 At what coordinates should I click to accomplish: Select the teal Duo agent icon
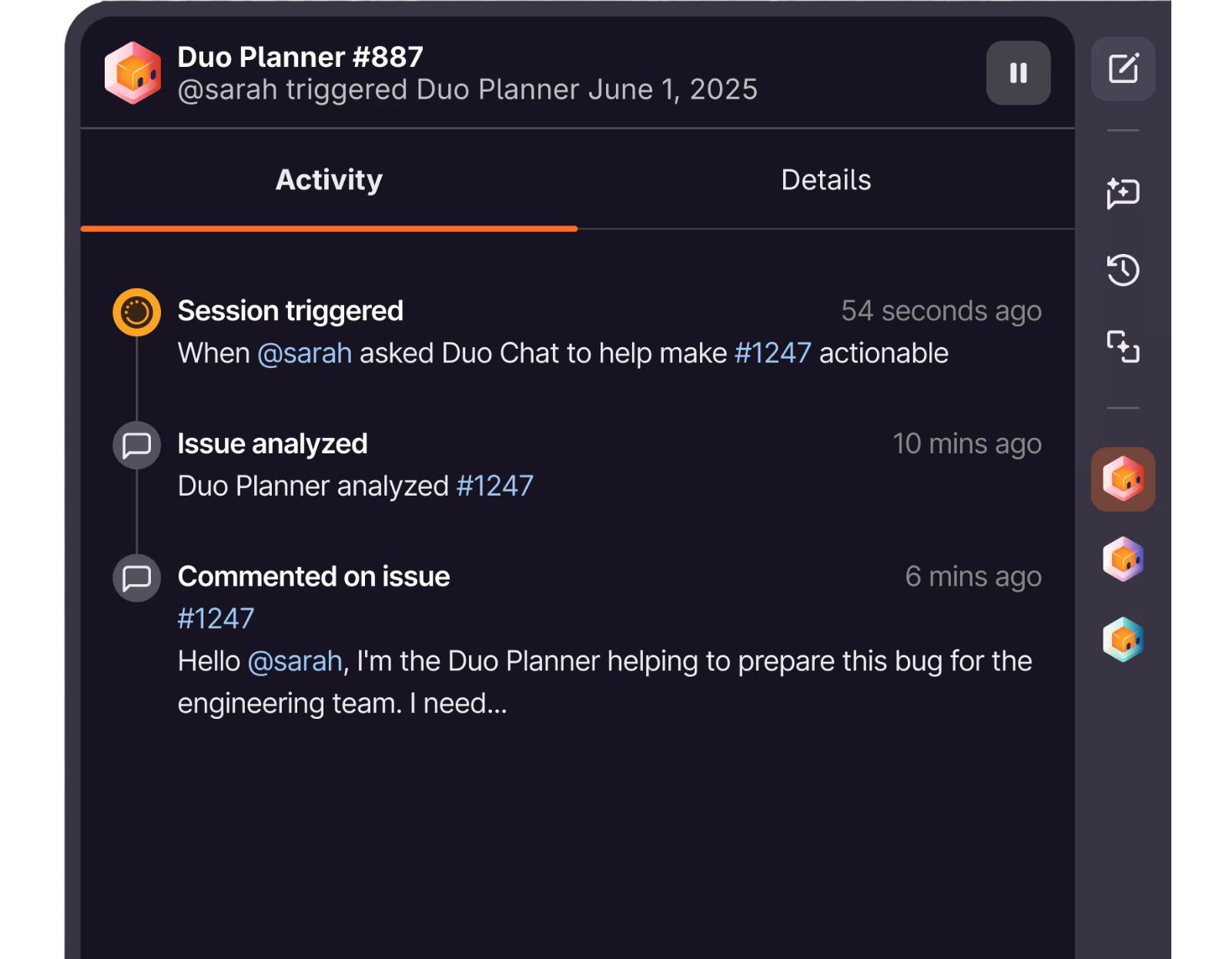tap(1123, 640)
